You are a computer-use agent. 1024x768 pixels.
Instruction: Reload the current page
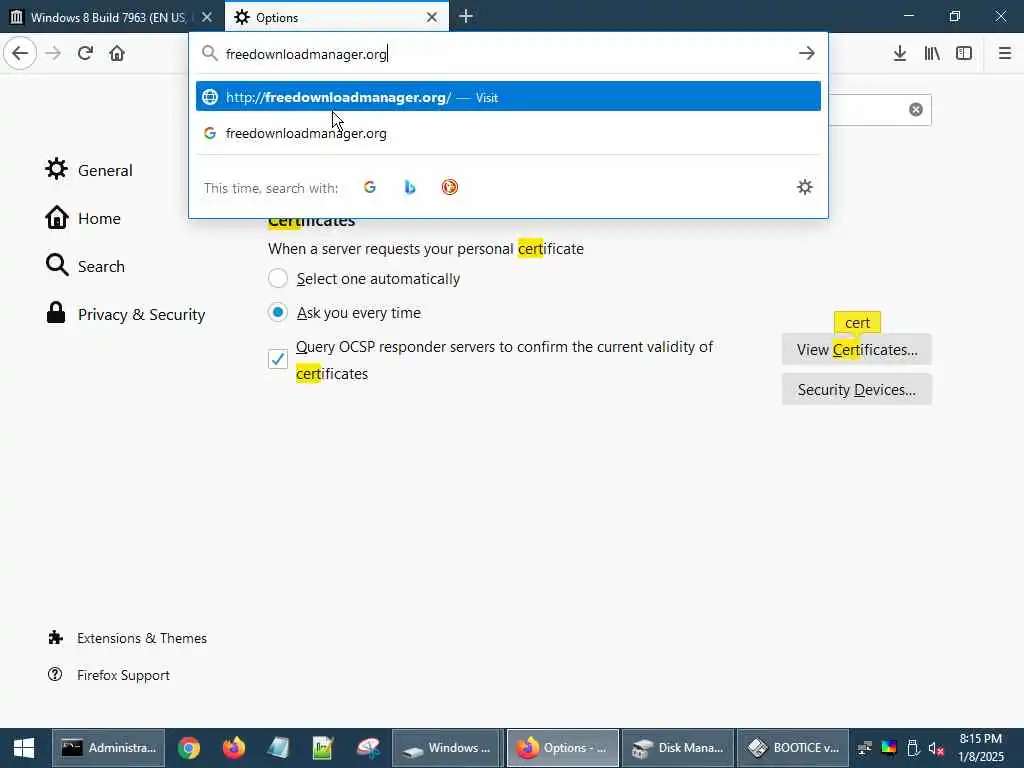85,53
